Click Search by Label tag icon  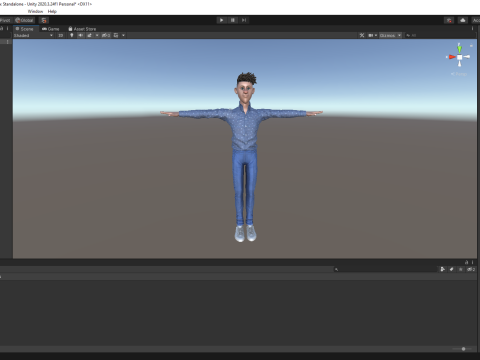pyautogui.click(x=452, y=269)
